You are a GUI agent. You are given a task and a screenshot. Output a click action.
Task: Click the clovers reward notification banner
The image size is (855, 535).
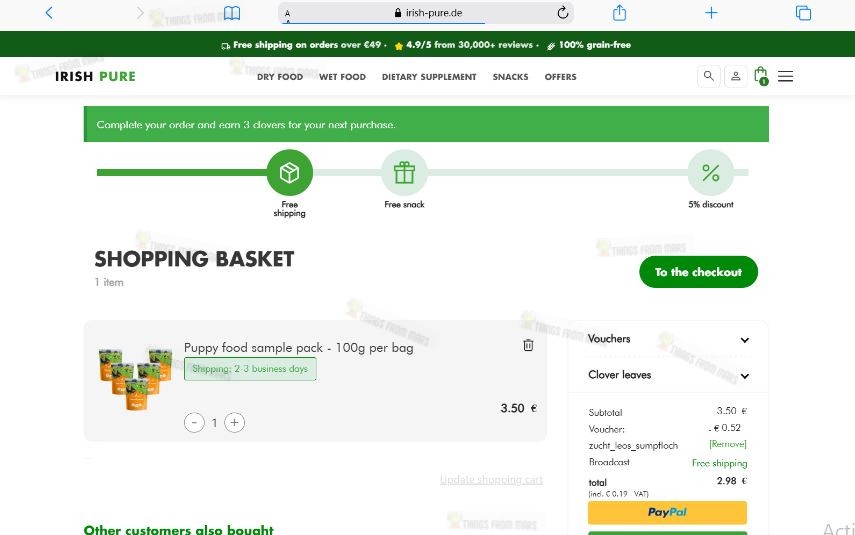click(x=426, y=124)
